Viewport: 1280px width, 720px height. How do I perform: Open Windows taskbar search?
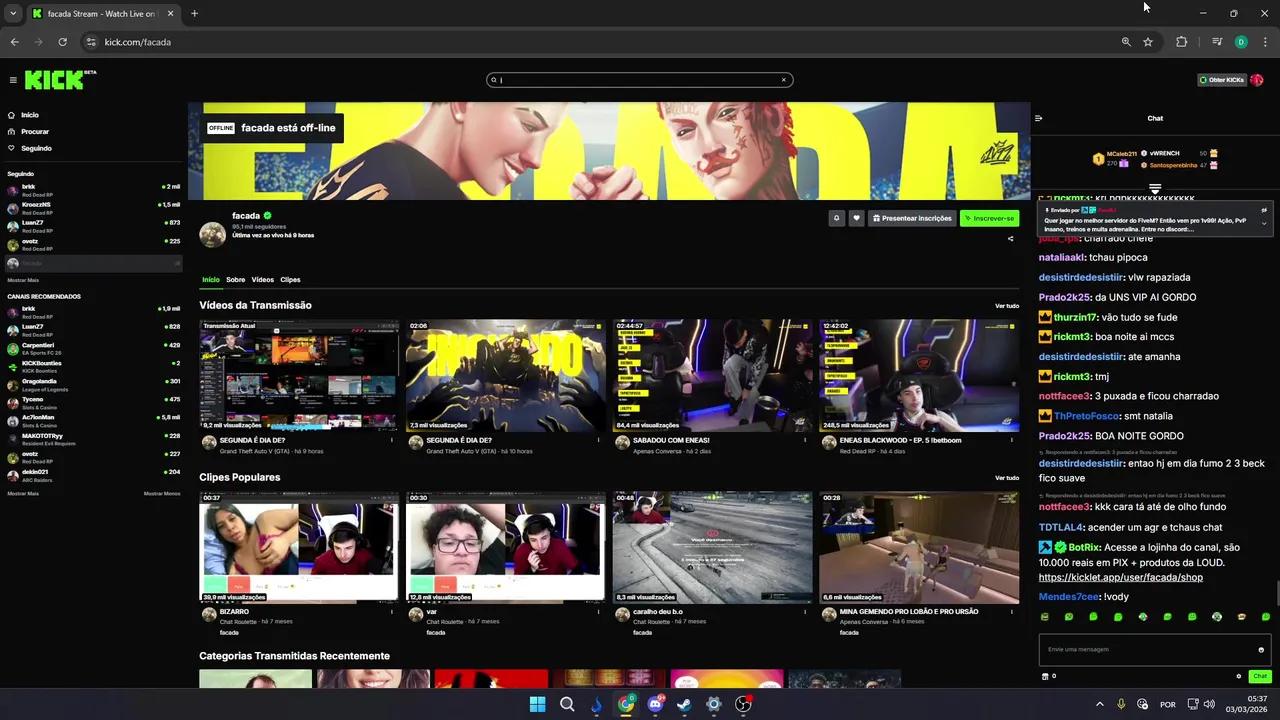click(567, 704)
